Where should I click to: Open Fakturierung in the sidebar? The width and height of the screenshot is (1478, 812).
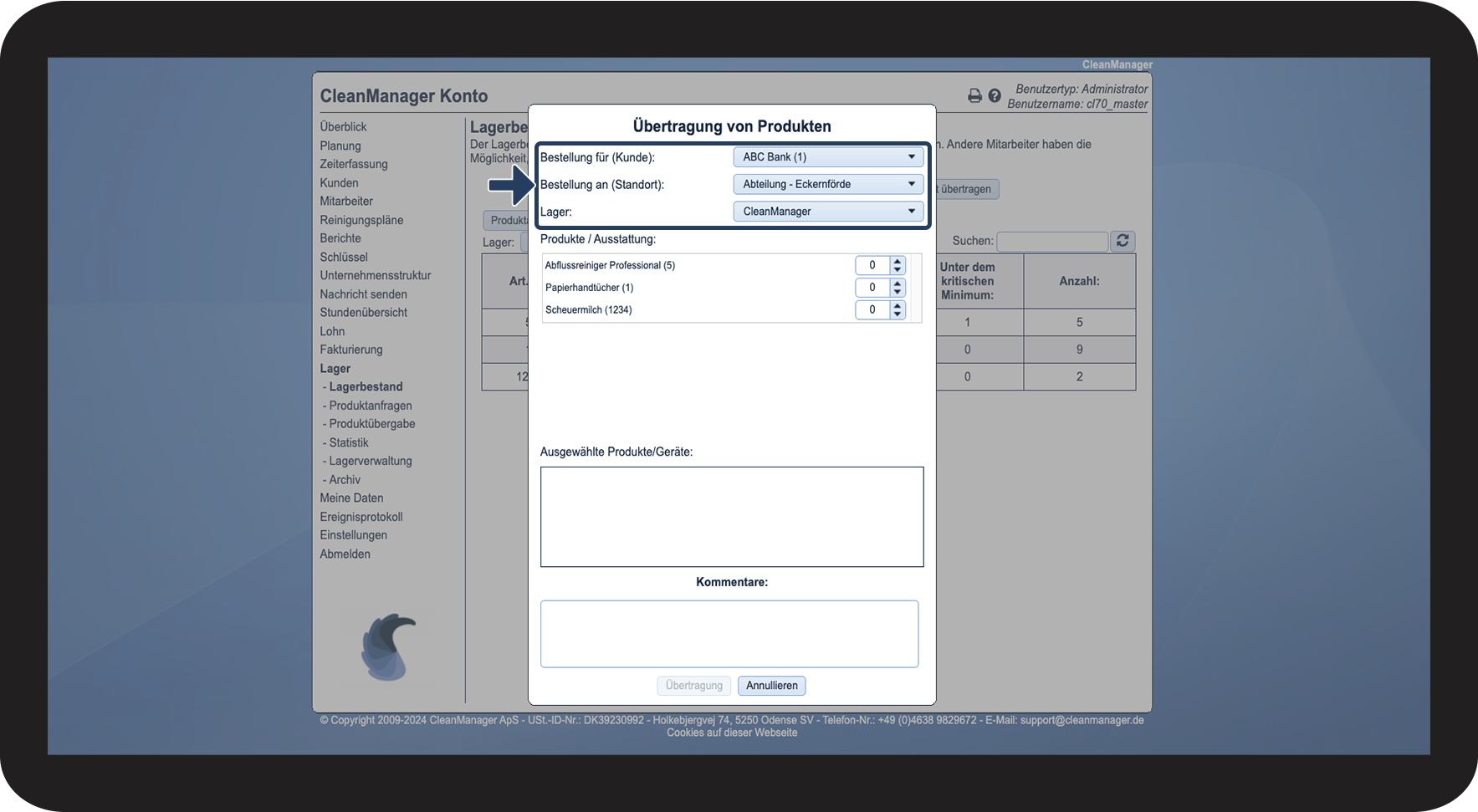click(x=351, y=350)
